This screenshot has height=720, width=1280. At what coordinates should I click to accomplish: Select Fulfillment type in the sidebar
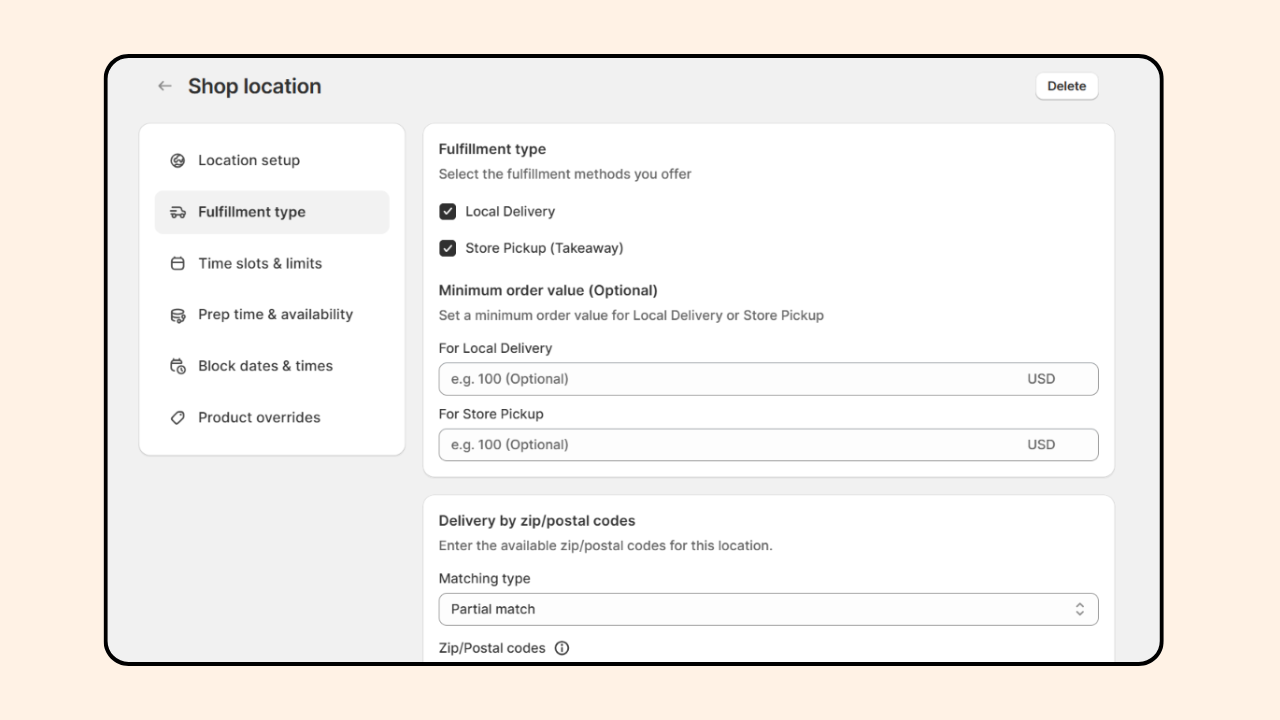tap(272, 212)
